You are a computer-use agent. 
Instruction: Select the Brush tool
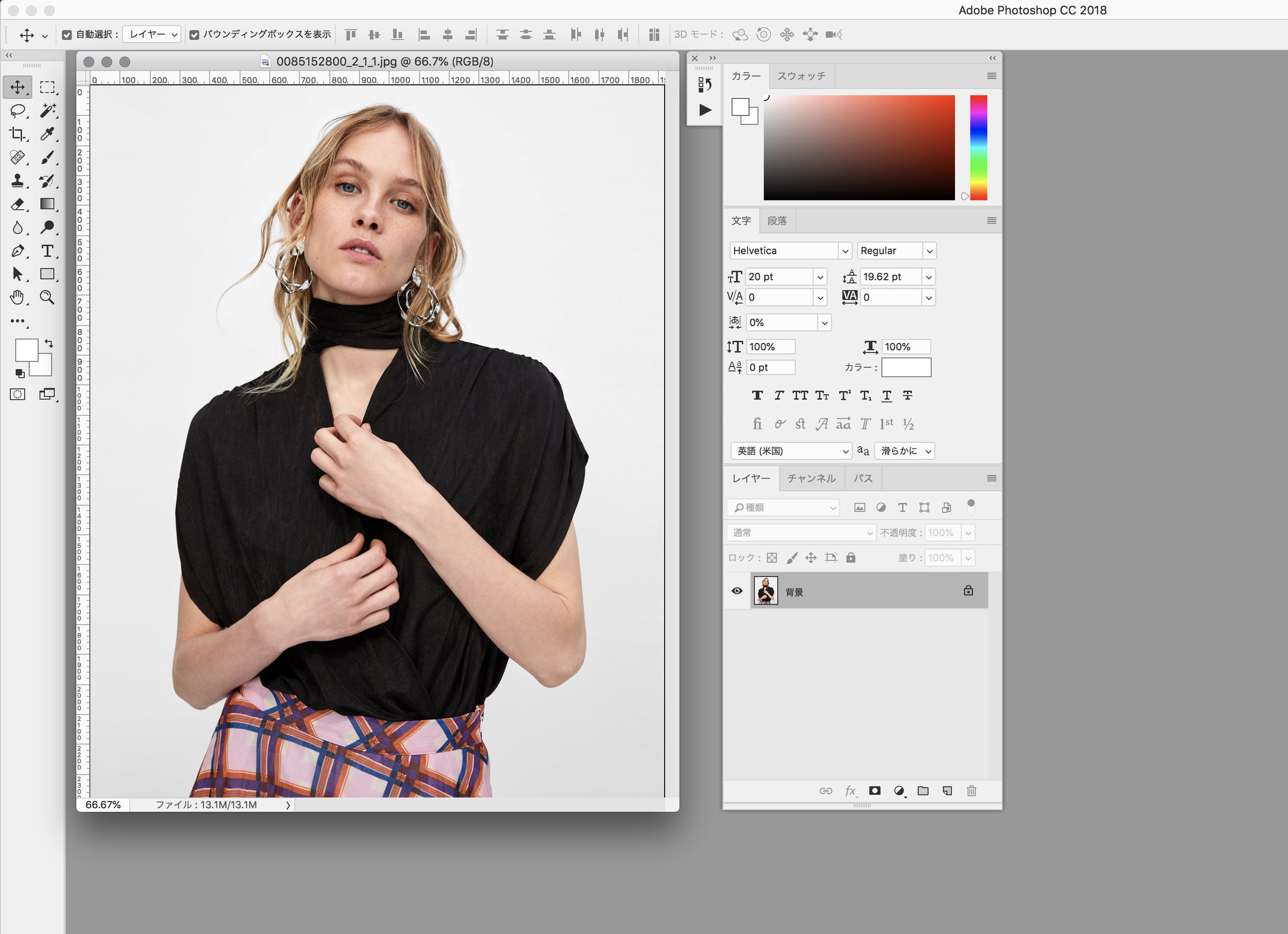click(x=47, y=157)
